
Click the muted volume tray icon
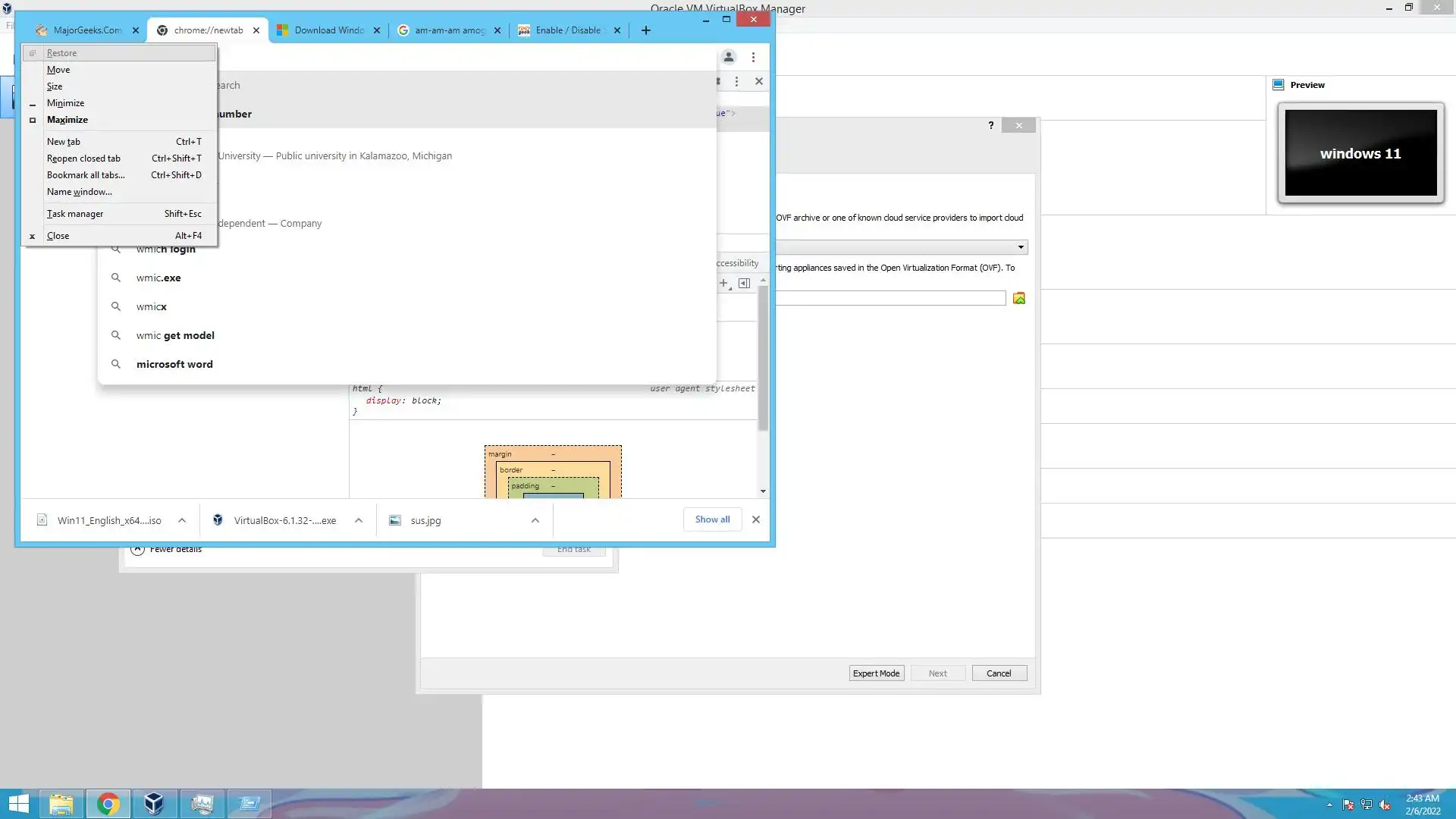1385,805
